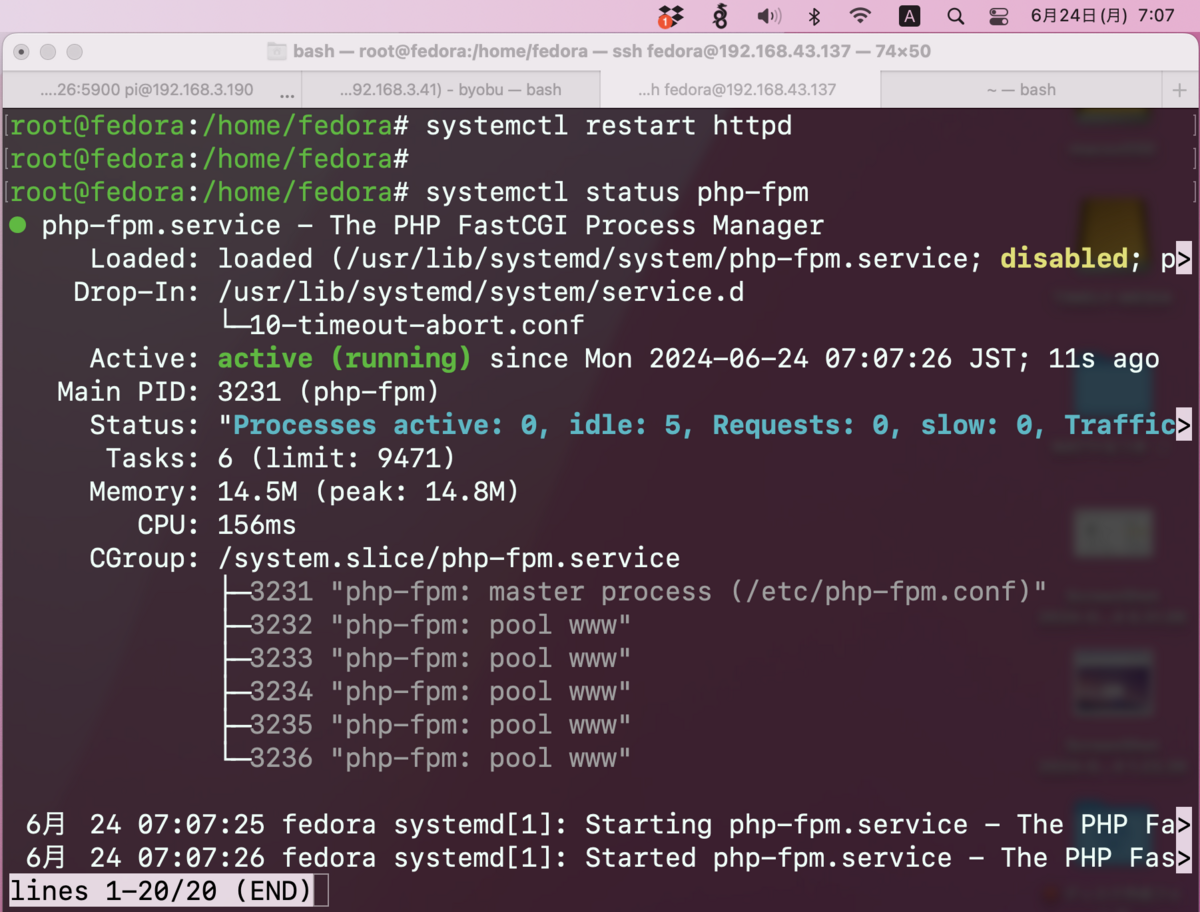
Task: Click the green zoom window button
Action: (x=74, y=51)
